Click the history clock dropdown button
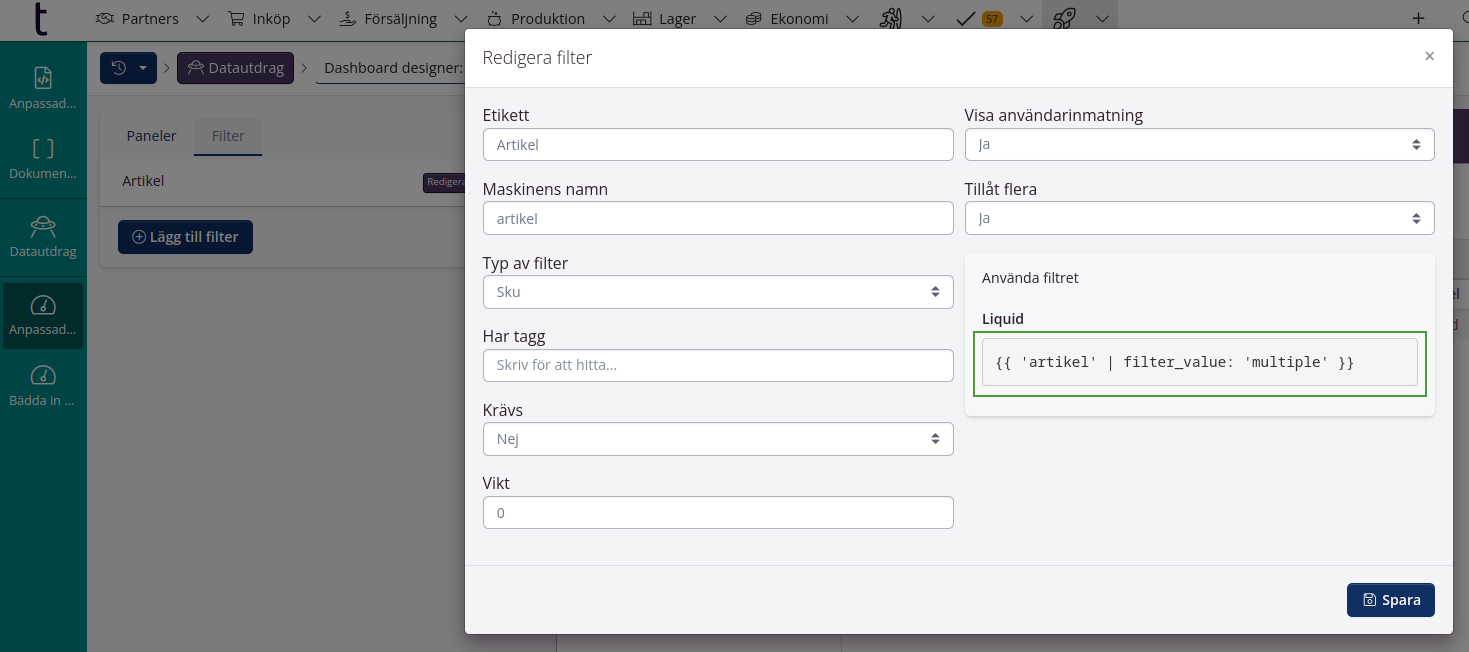Image resolution: width=1469 pixels, height=652 pixels. click(128, 68)
